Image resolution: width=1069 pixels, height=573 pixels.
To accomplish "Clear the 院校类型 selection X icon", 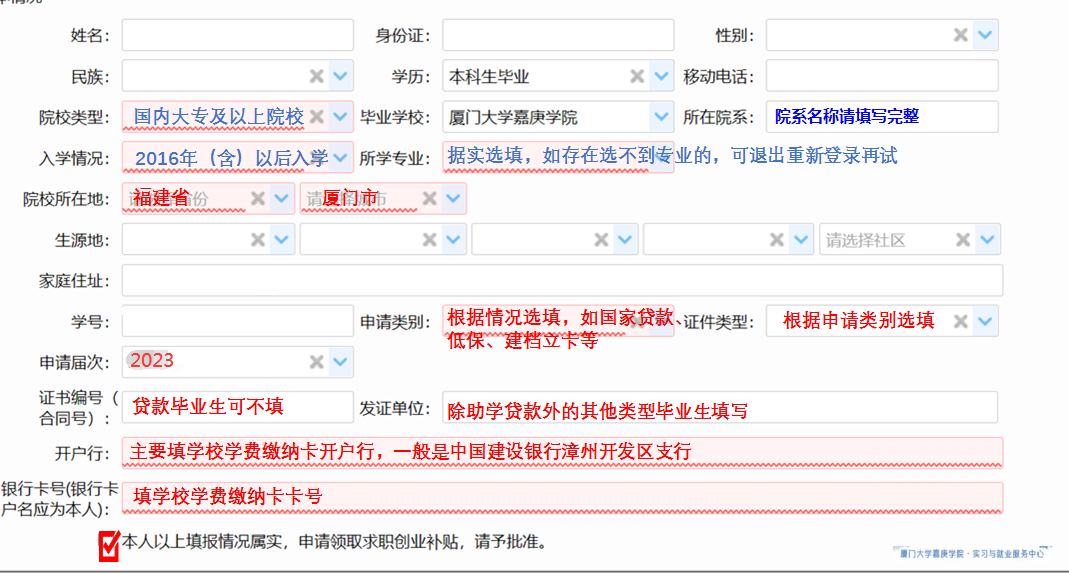I will tap(316, 117).
